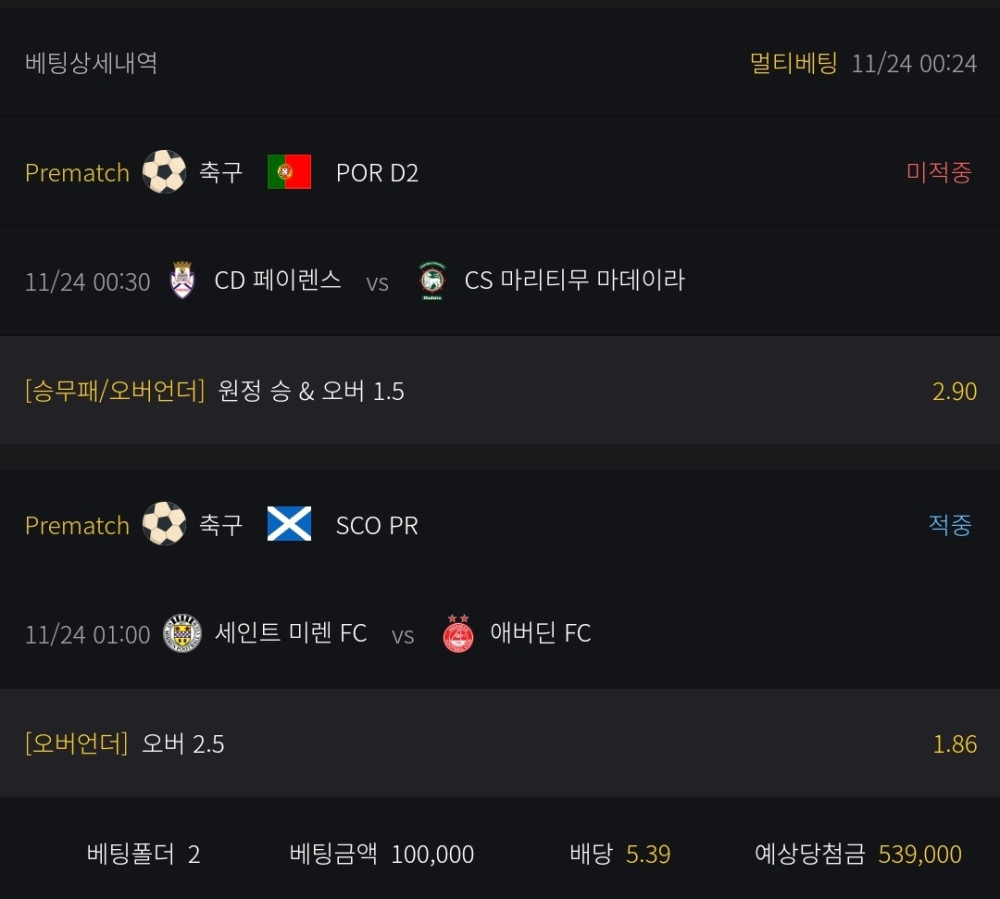Select the 오버 2.5 pick row
Image resolution: width=1000 pixels, height=899 pixels.
183,744
